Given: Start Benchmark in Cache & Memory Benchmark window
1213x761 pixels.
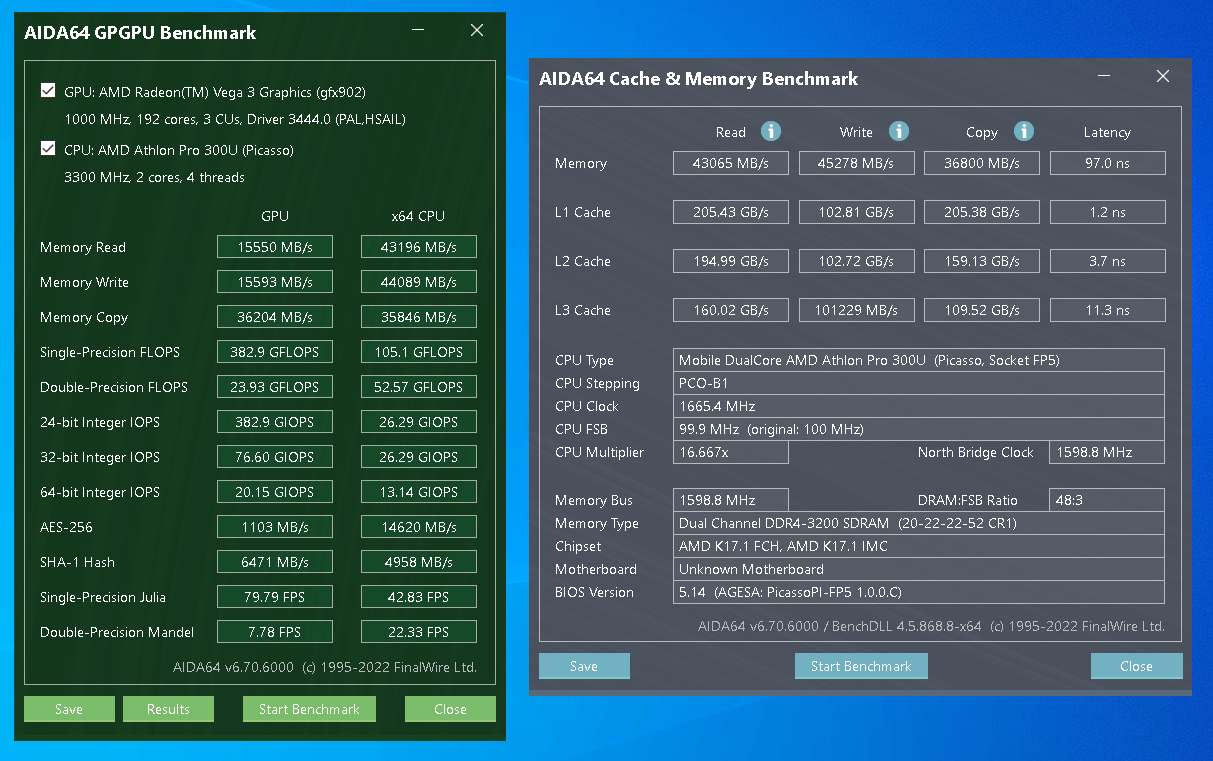Looking at the screenshot, I should (861, 666).
